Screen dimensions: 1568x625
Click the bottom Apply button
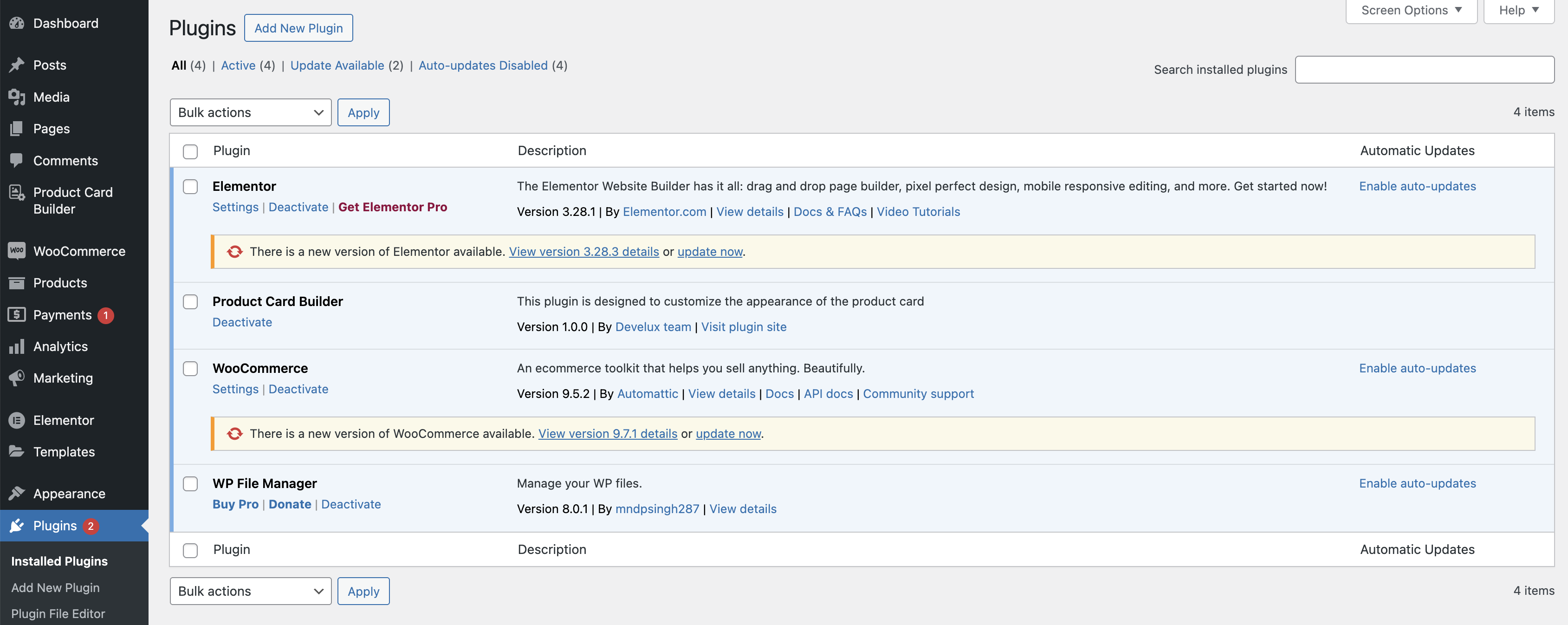[x=363, y=592]
